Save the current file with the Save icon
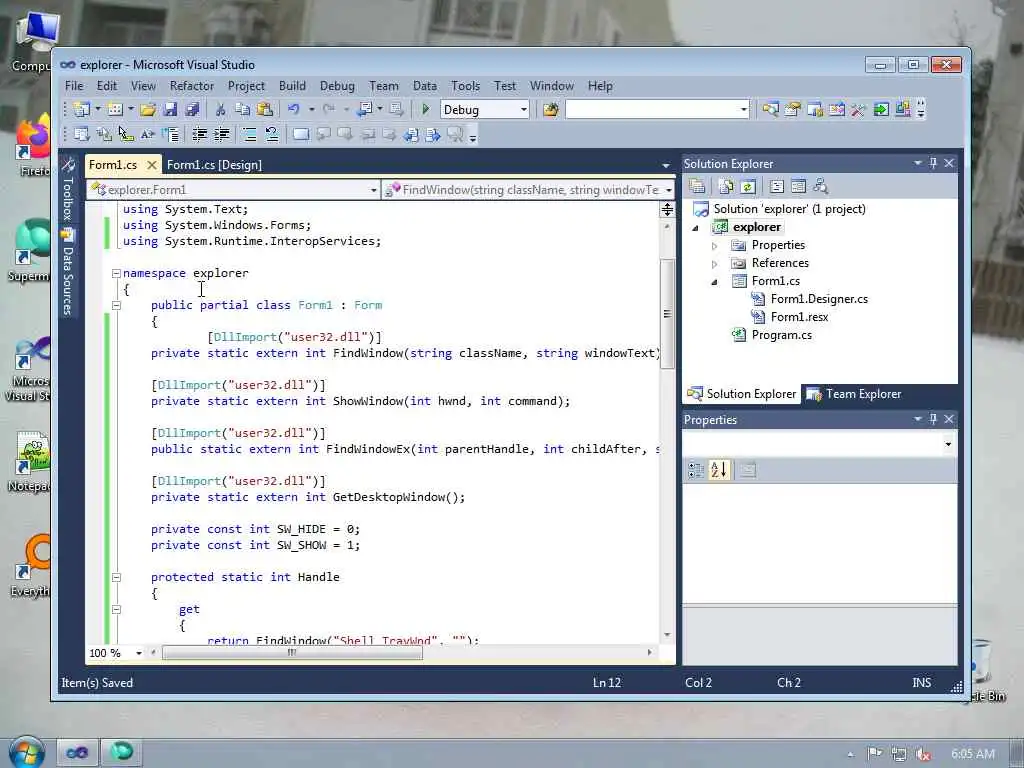Viewport: 1024px width, 768px height. click(170, 110)
